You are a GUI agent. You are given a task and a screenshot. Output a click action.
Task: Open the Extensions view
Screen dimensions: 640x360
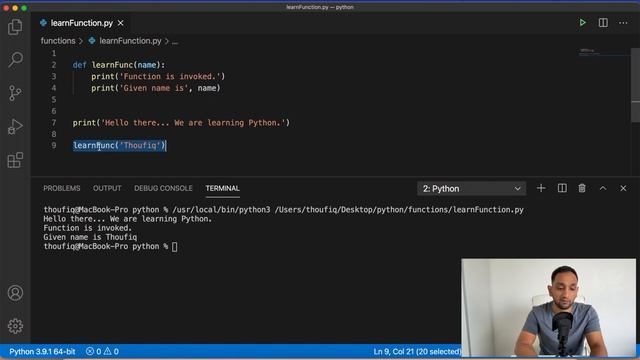pyautogui.click(x=15, y=160)
